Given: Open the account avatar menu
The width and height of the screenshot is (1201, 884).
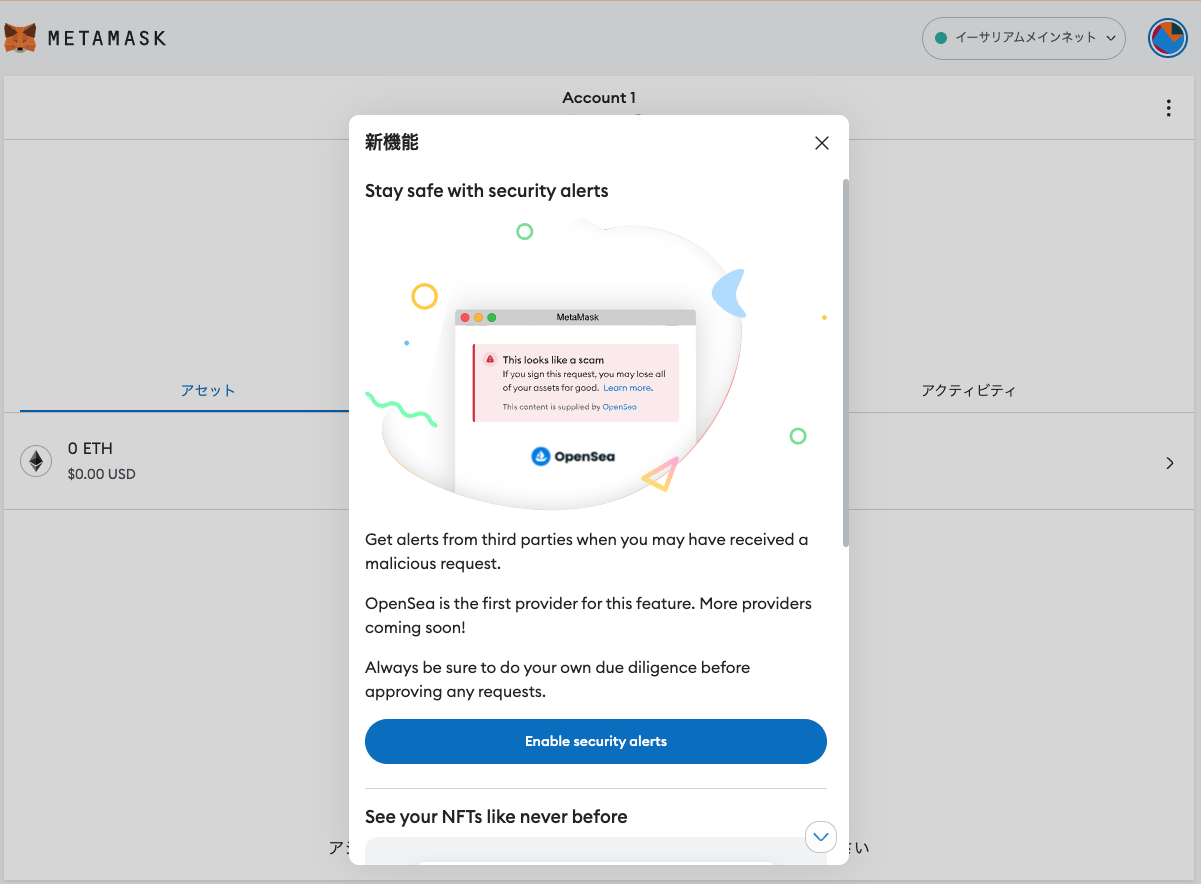Looking at the screenshot, I should pos(1167,38).
